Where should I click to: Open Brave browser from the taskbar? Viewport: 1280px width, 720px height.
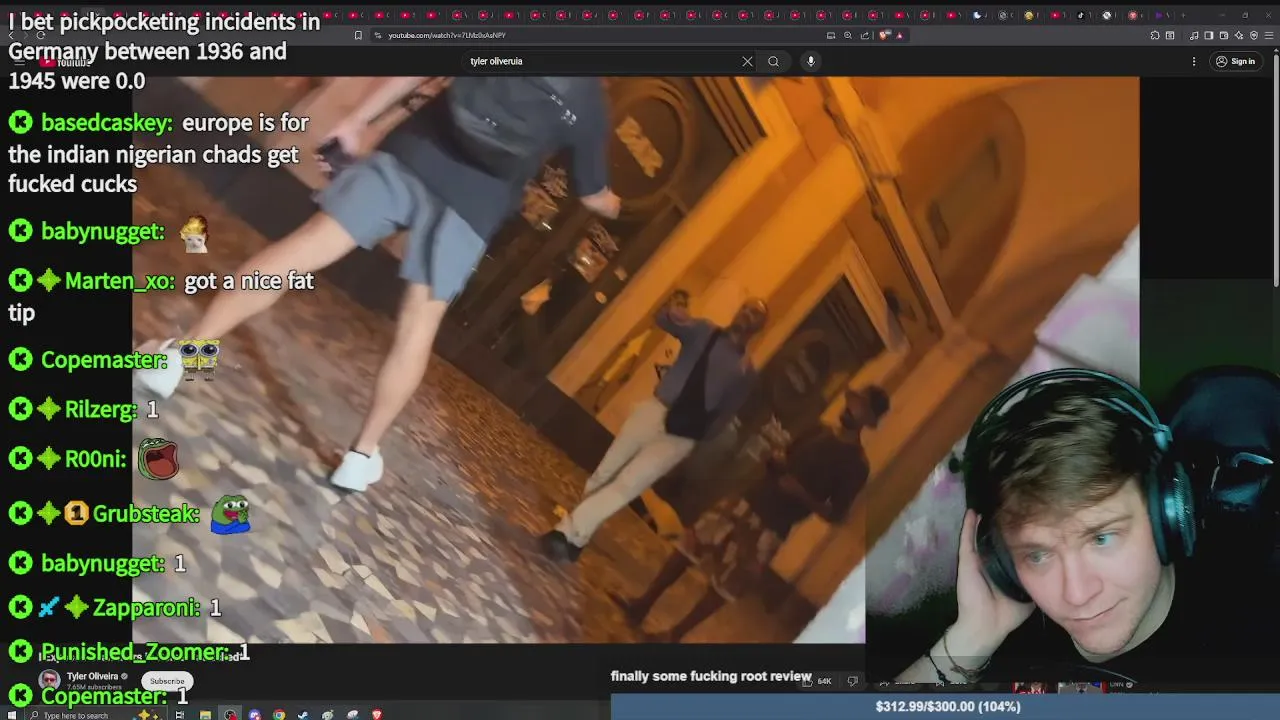tap(377, 715)
